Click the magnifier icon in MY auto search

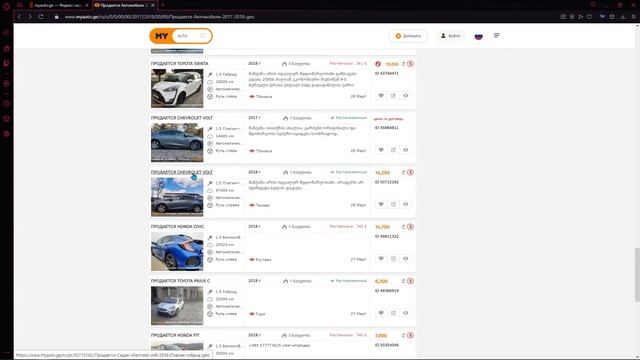[202, 36]
